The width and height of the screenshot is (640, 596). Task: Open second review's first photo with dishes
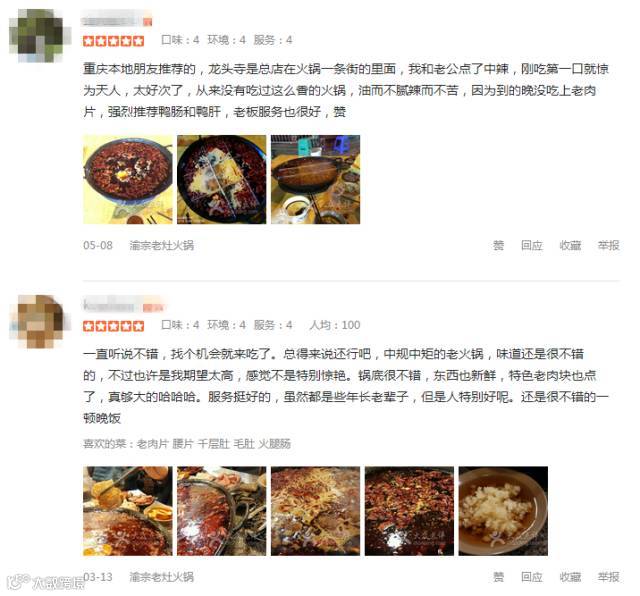128,511
